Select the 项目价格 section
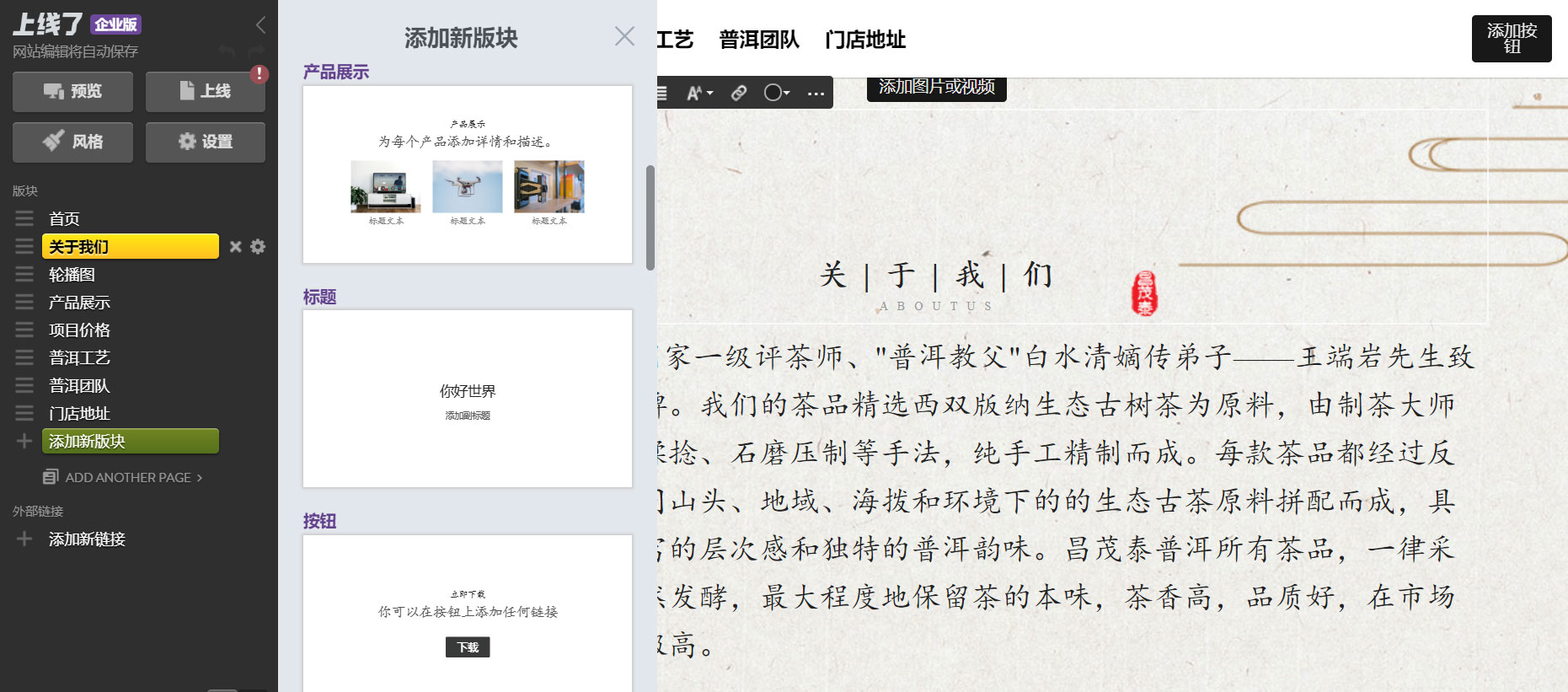The width and height of the screenshot is (1568, 692). (x=79, y=330)
